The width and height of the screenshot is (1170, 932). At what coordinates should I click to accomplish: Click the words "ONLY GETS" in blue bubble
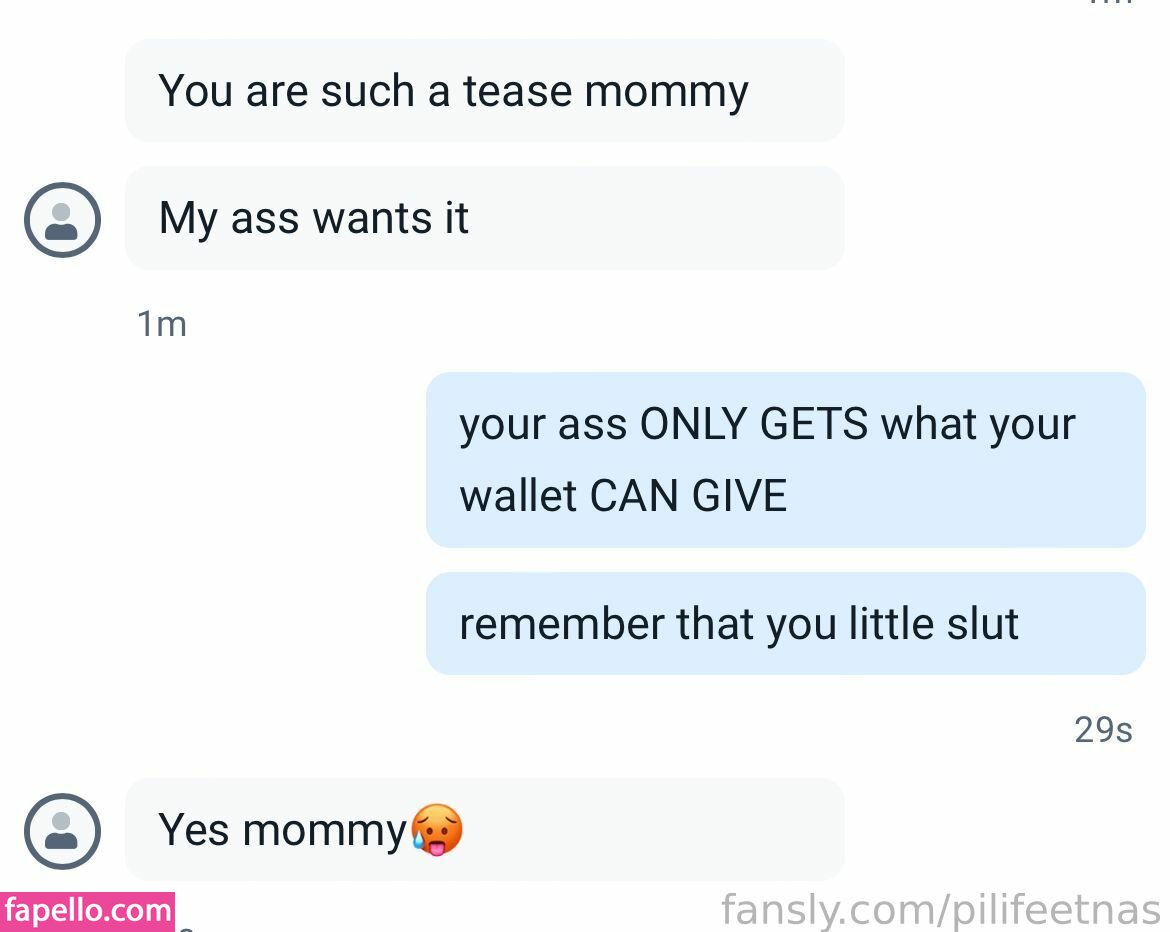754,425
